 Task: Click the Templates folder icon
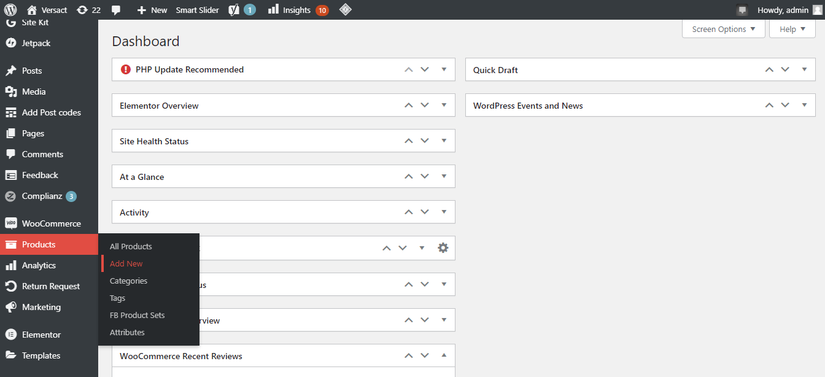click(x=11, y=355)
